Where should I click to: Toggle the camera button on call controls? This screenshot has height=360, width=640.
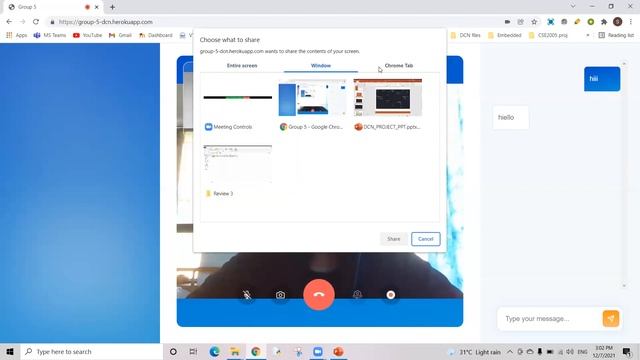pos(280,295)
